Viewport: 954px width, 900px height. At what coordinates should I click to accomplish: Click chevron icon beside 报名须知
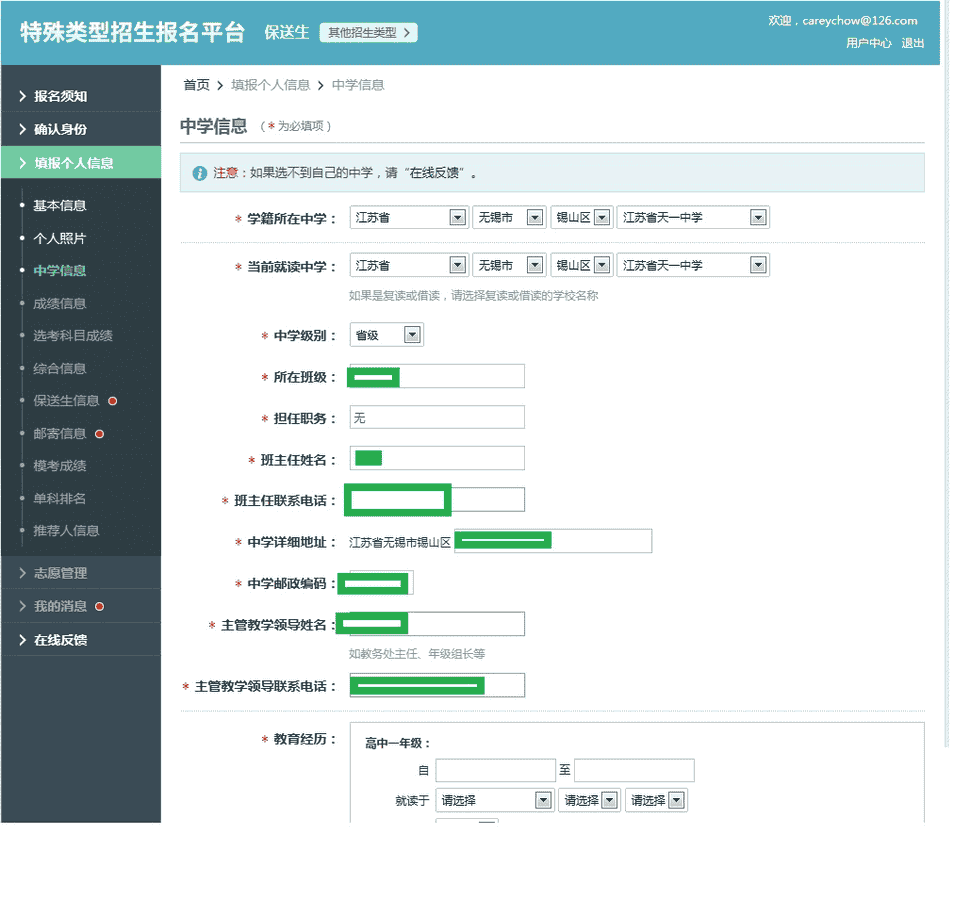22,96
